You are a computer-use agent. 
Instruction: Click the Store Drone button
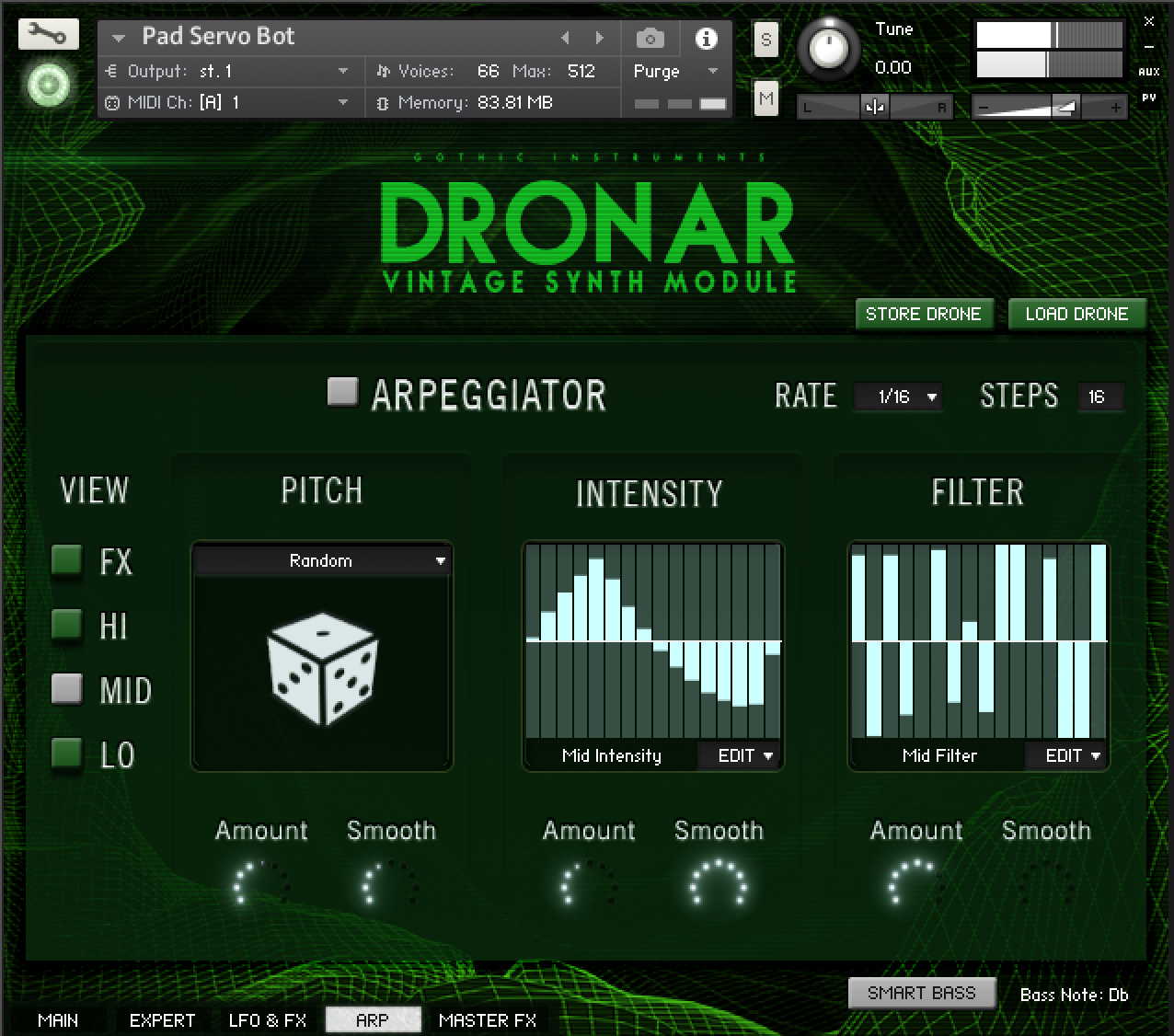click(924, 314)
